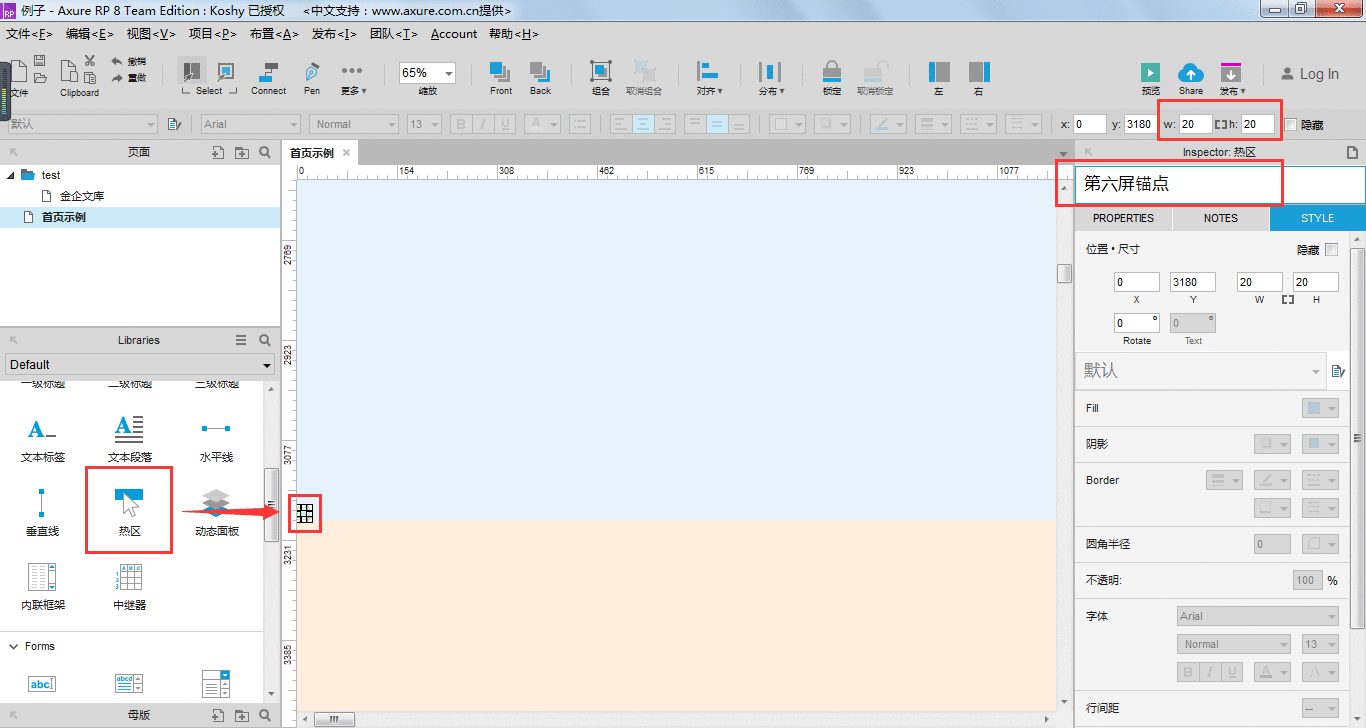Screen dimensions: 1366x728
Task: Pick the 水平线 horizontal line widget
Action: [x=216, y=438]
